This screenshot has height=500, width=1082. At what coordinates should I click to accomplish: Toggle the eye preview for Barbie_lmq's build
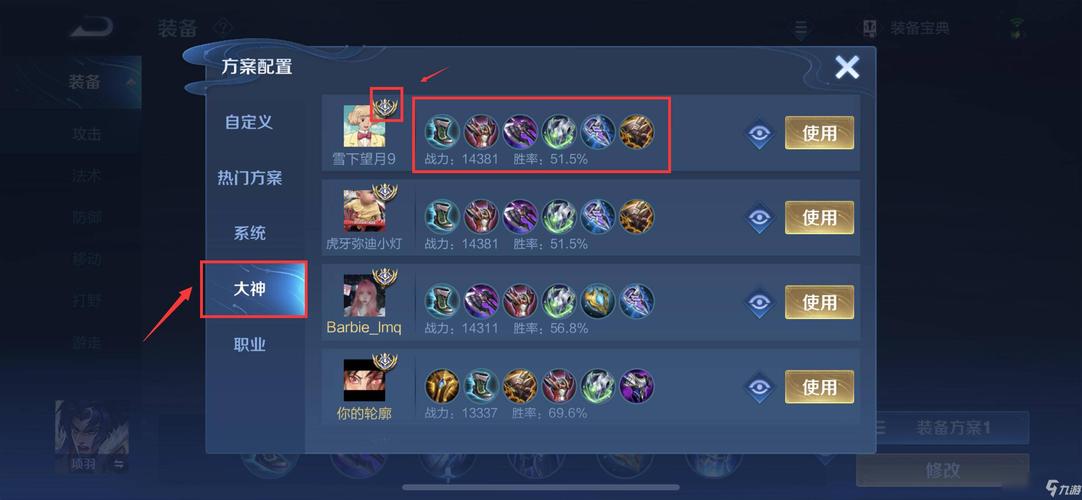pyautogui.click(x=760, y=303)
